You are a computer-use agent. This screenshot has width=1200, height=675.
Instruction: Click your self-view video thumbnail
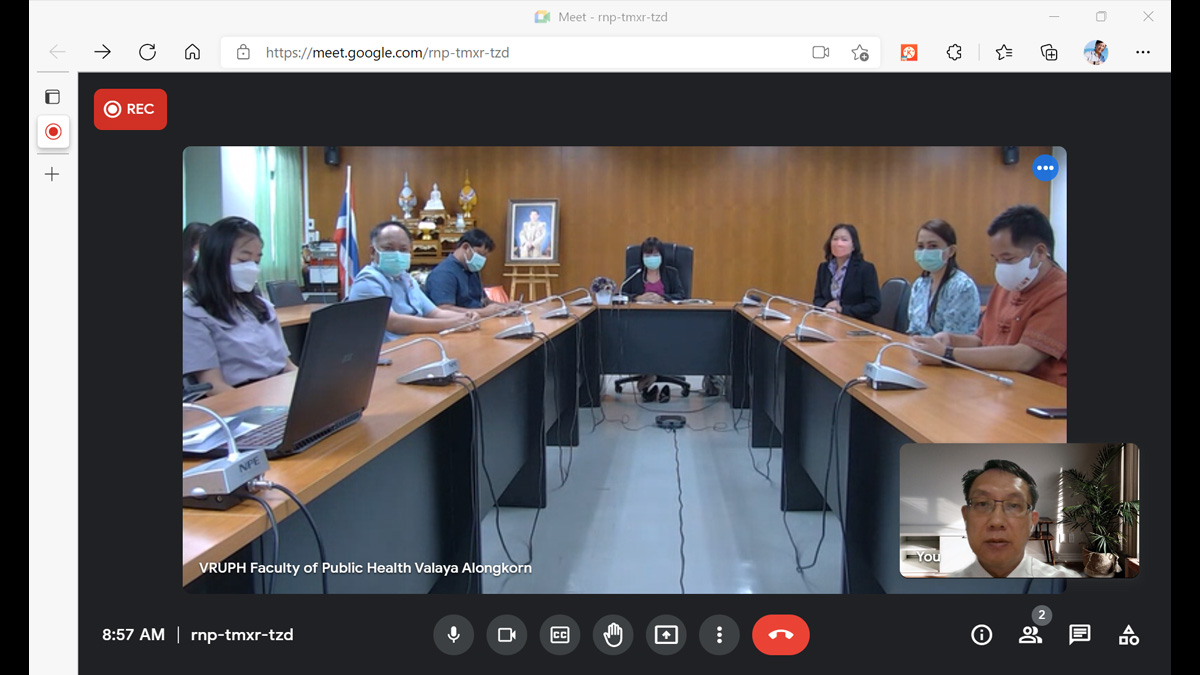point(1018,510)
